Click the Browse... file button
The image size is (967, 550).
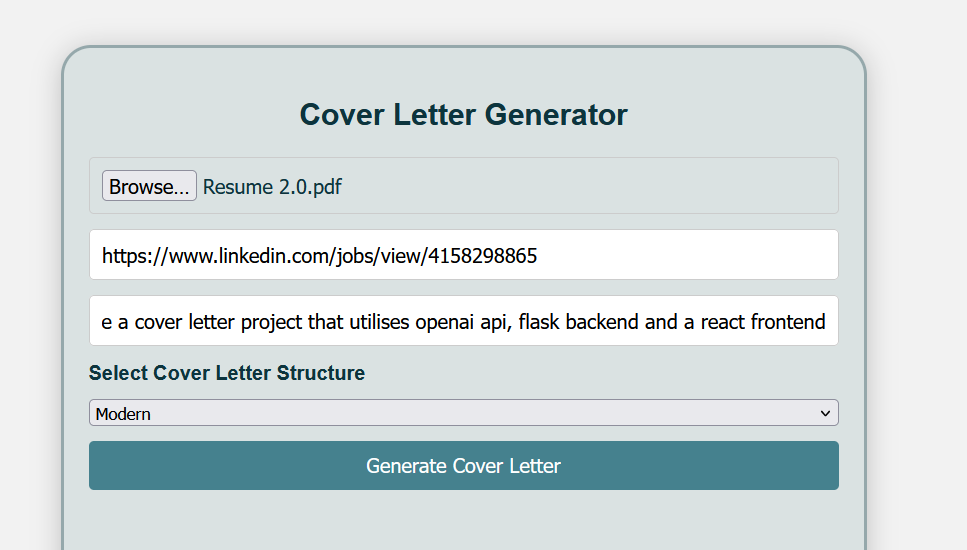(x=149, y=186)
